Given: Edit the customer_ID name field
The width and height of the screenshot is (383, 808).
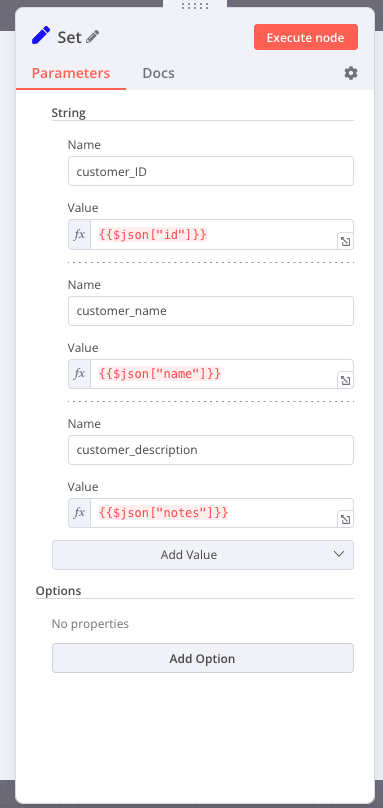Looking at the screenshot, I should 211,171.
